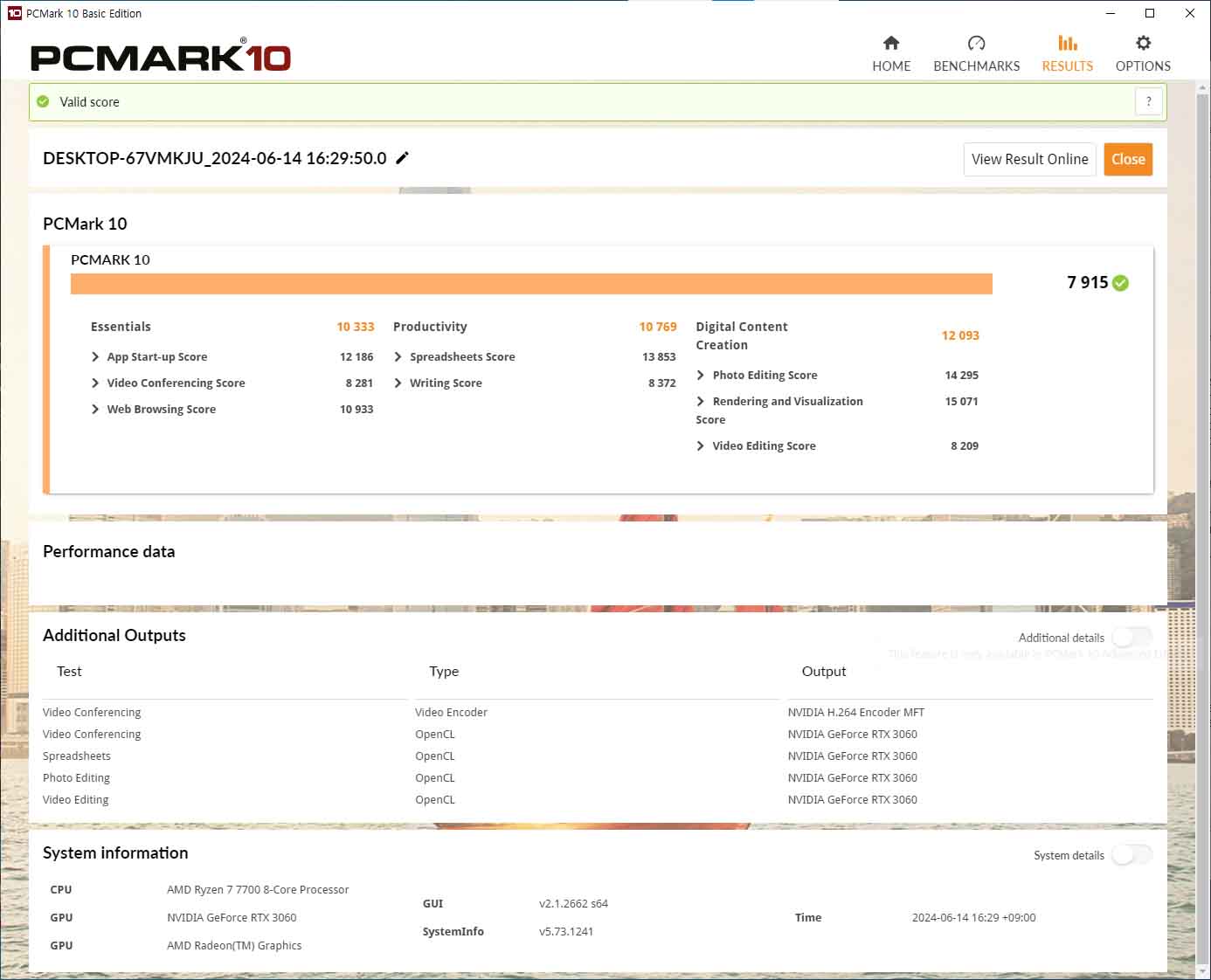Open the BENCHMARKS tab
The height and width of the screenshot is (980, 1211).
pyautogui.click(x=976, y=53)
